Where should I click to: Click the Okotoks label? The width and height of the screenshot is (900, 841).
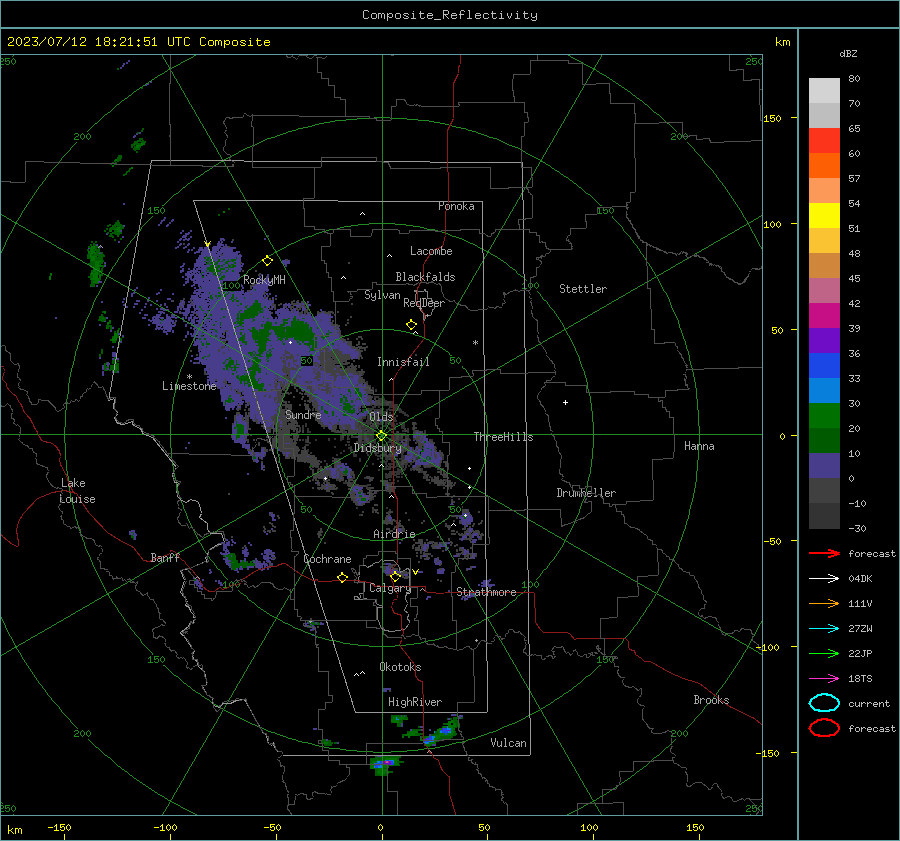400,667
